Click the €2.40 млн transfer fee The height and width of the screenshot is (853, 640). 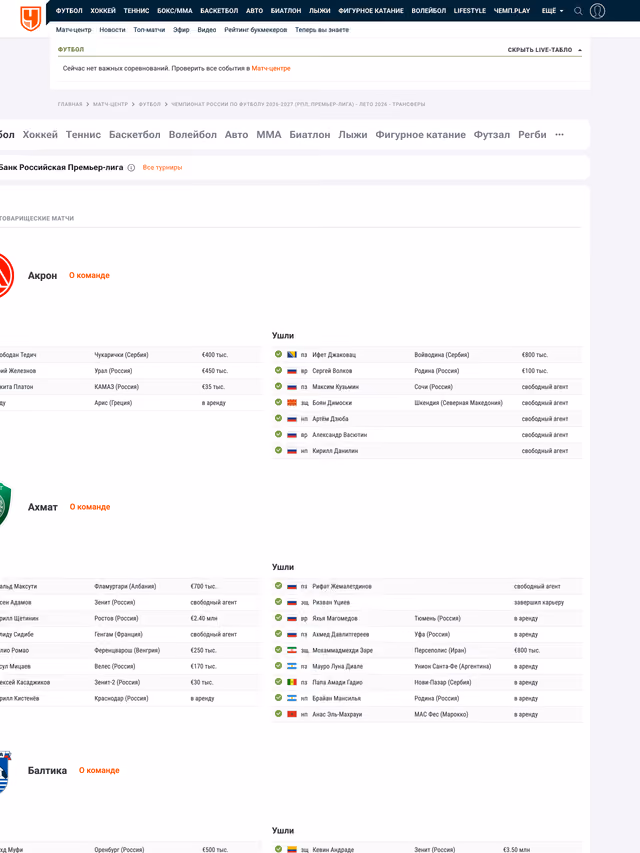[204, 619]
